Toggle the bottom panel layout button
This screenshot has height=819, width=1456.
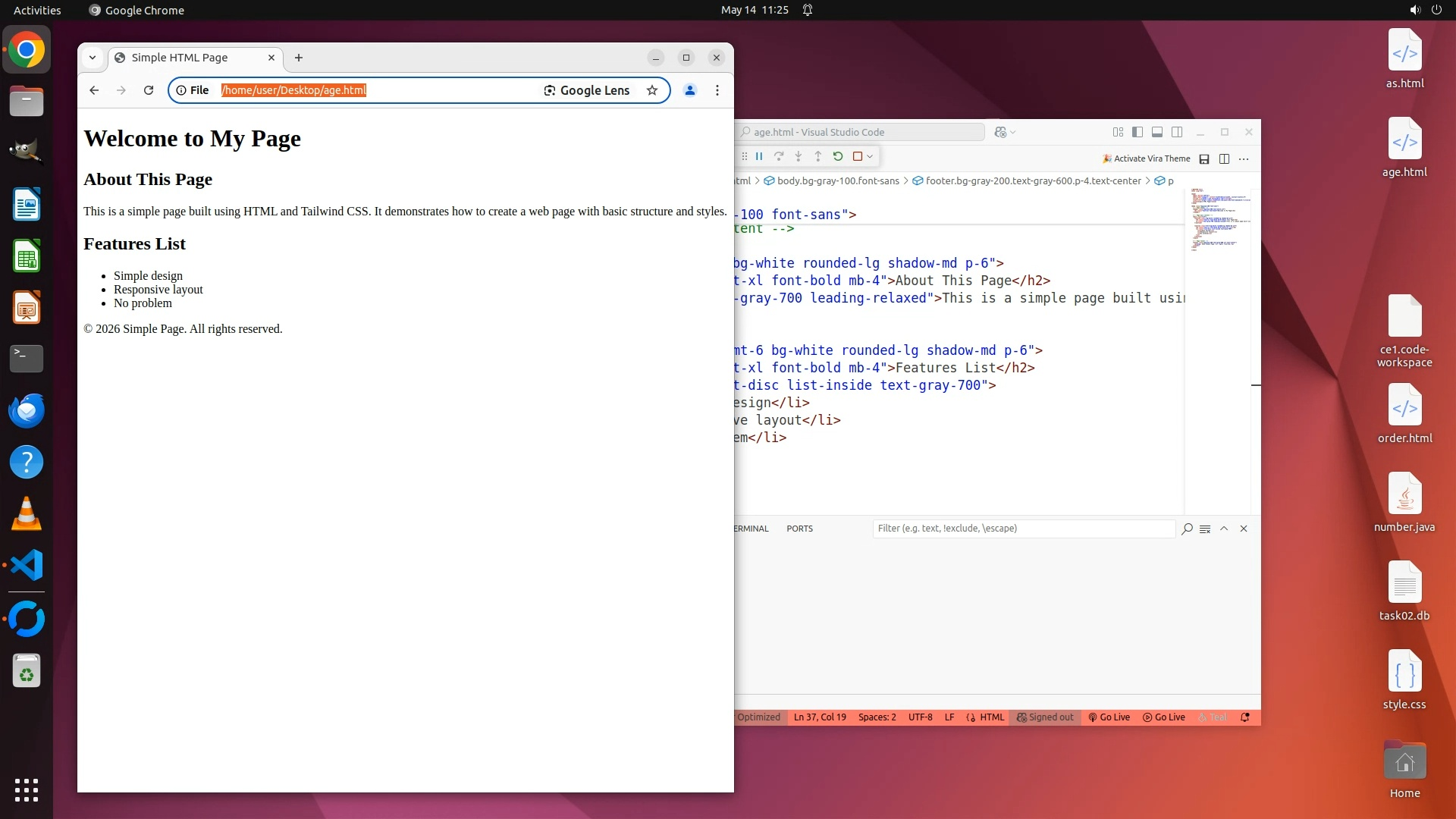pyautogui.click(x=1157, y=132)
